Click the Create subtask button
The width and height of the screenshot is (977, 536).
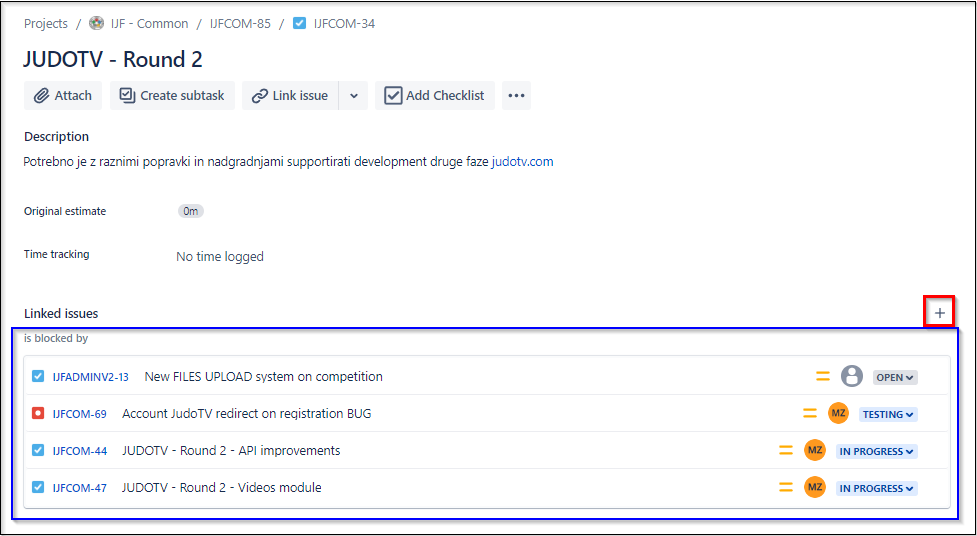(x=173, y=95)
